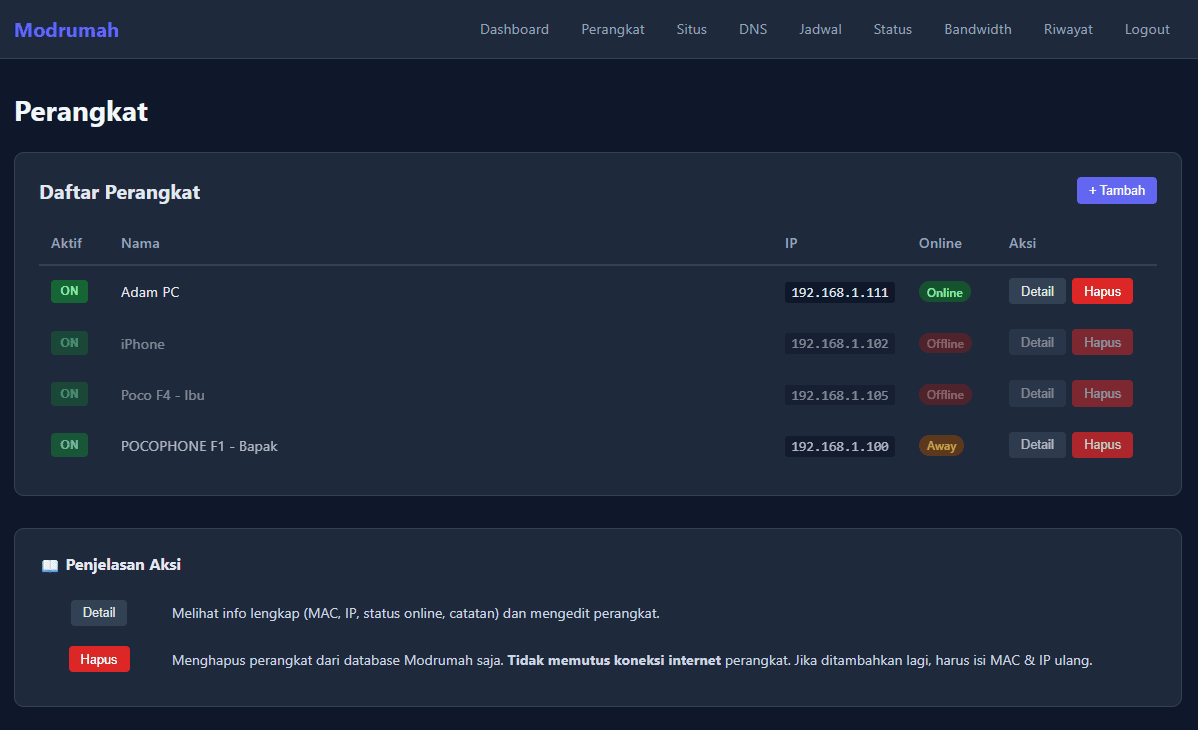Click the book icon beside Penjelasan Aksi
The width and height of the screenshot is (1198, 730).
click(x=50, y=566)
